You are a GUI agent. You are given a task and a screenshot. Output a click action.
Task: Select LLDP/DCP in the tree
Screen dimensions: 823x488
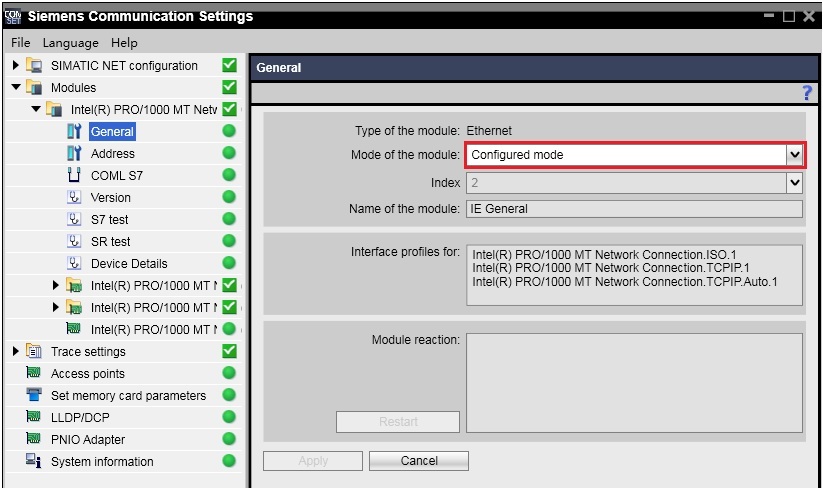[80, 418]
